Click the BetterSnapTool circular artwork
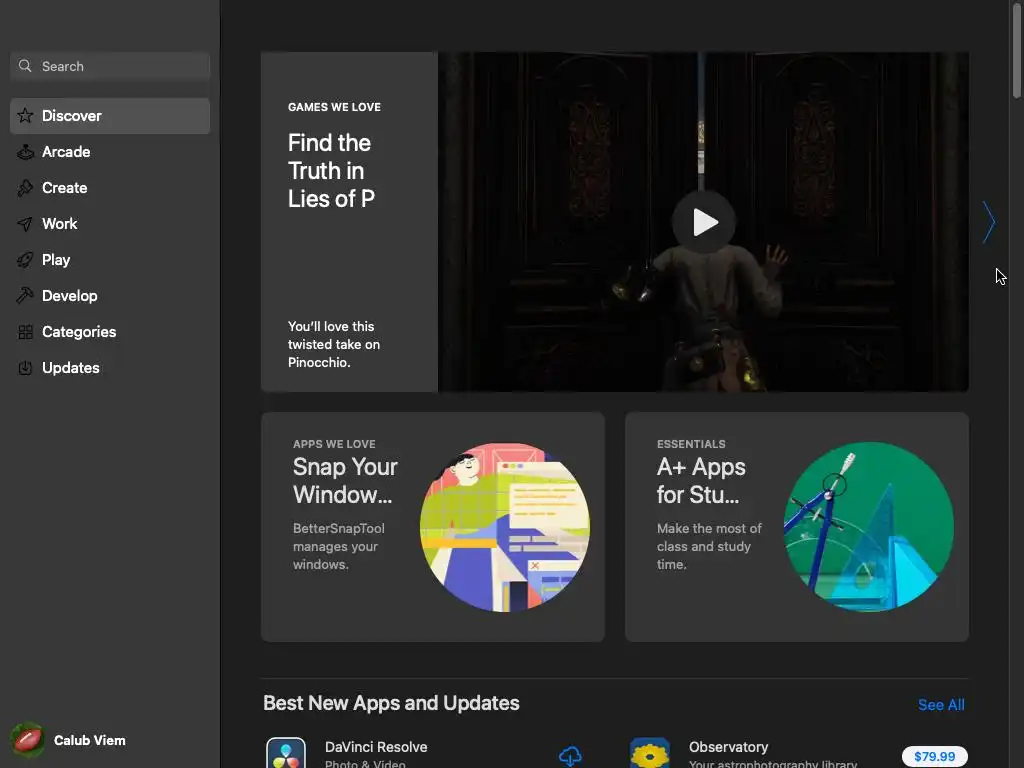 coord(505,527)
